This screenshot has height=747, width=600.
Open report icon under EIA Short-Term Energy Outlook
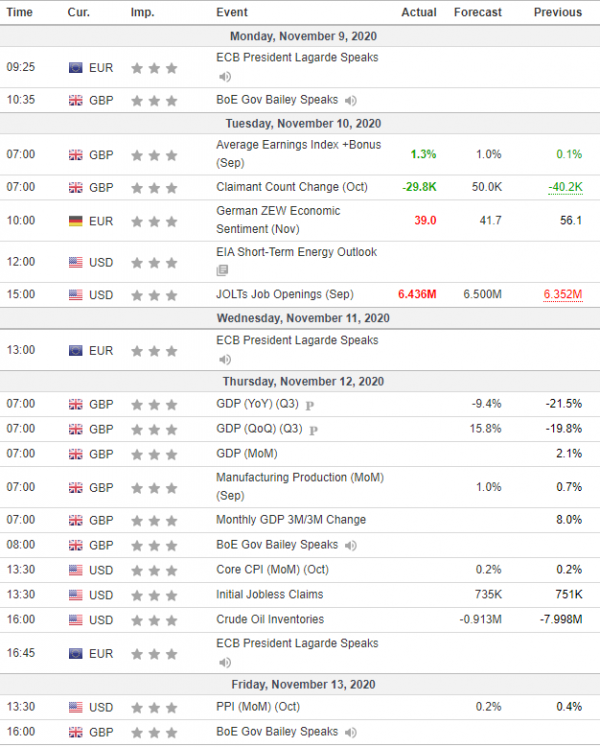223,271
